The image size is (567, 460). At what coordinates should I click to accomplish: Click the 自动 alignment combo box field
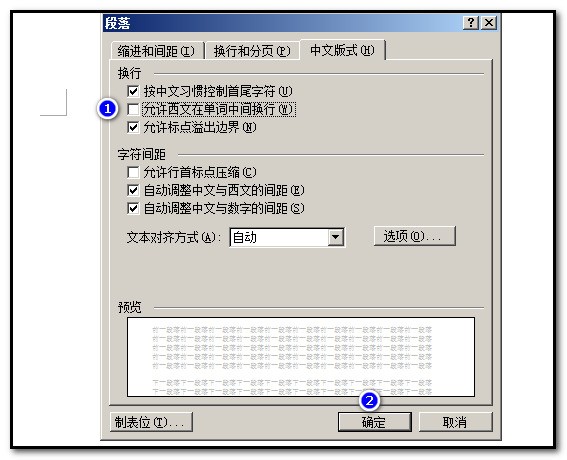click(287, 238)
